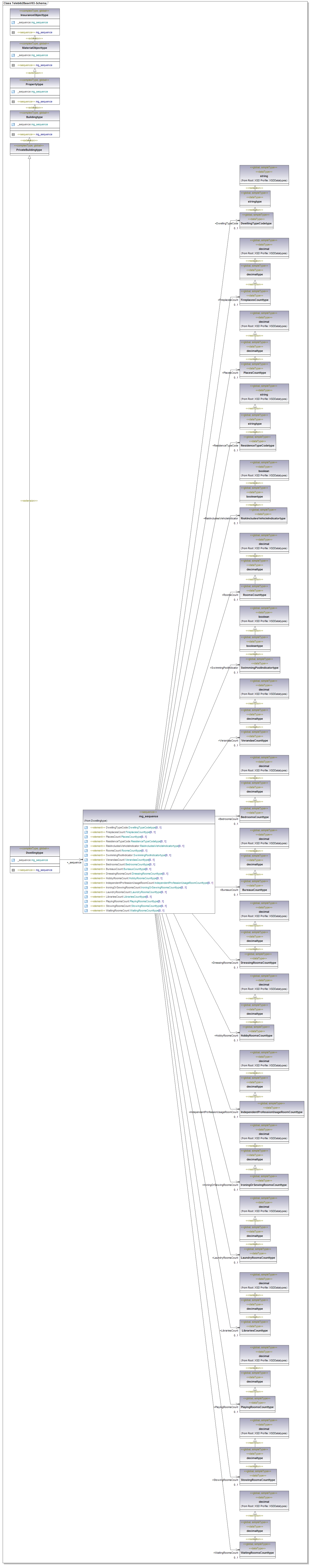The width and height of the screenshot is (314, 1568).
Task: Click the extension arrow entering PrivateBuildingtype from below
Action: (29, 158)
